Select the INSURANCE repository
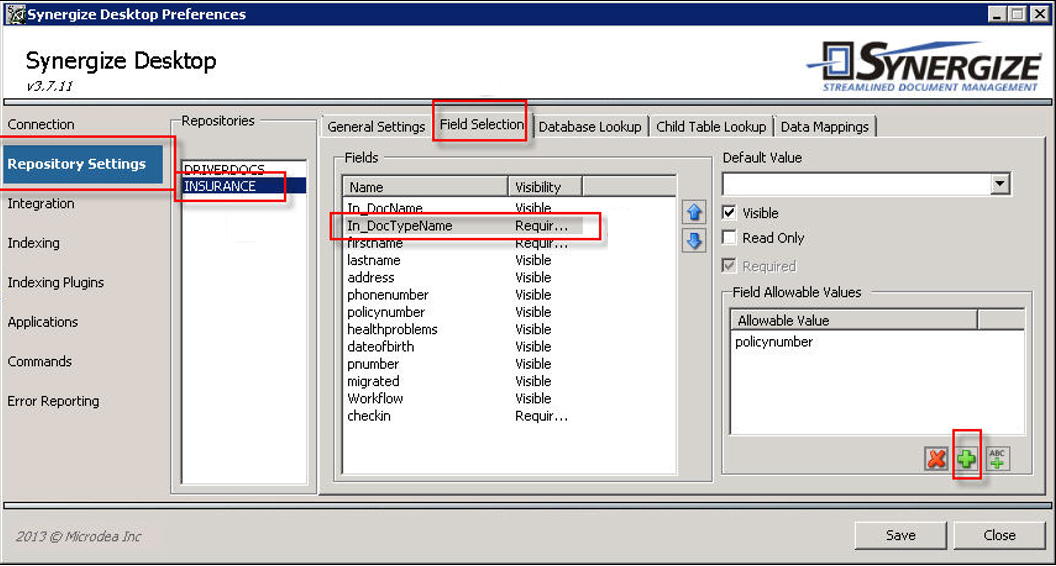 coord(244,186)
